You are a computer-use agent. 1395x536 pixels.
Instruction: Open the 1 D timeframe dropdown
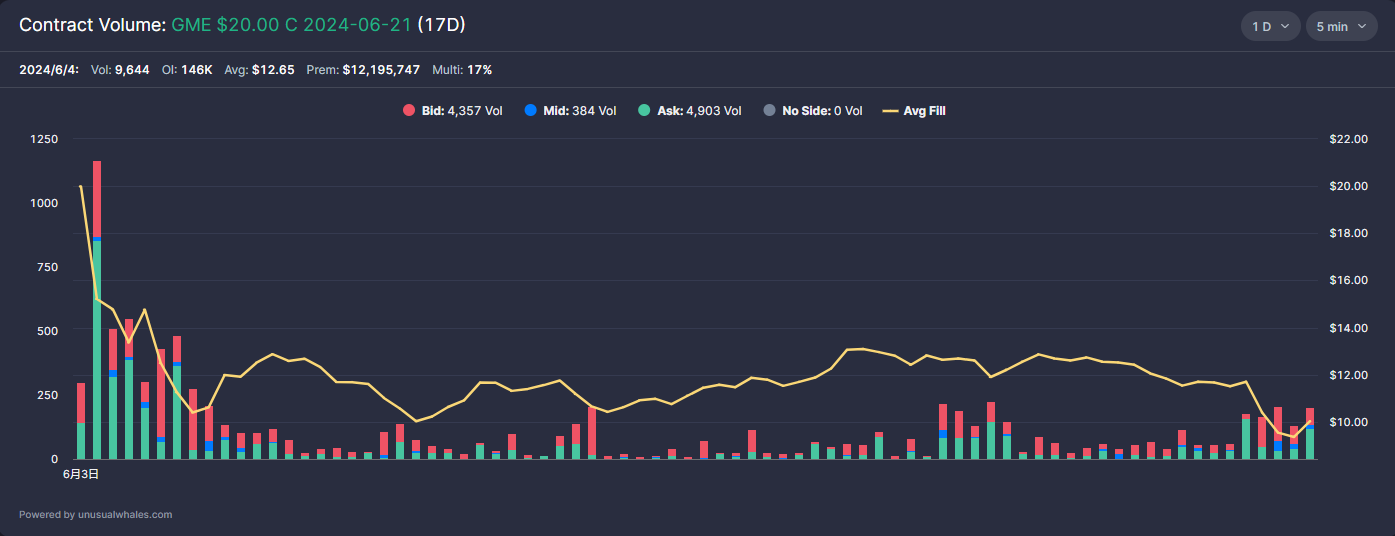[1270, 26]
